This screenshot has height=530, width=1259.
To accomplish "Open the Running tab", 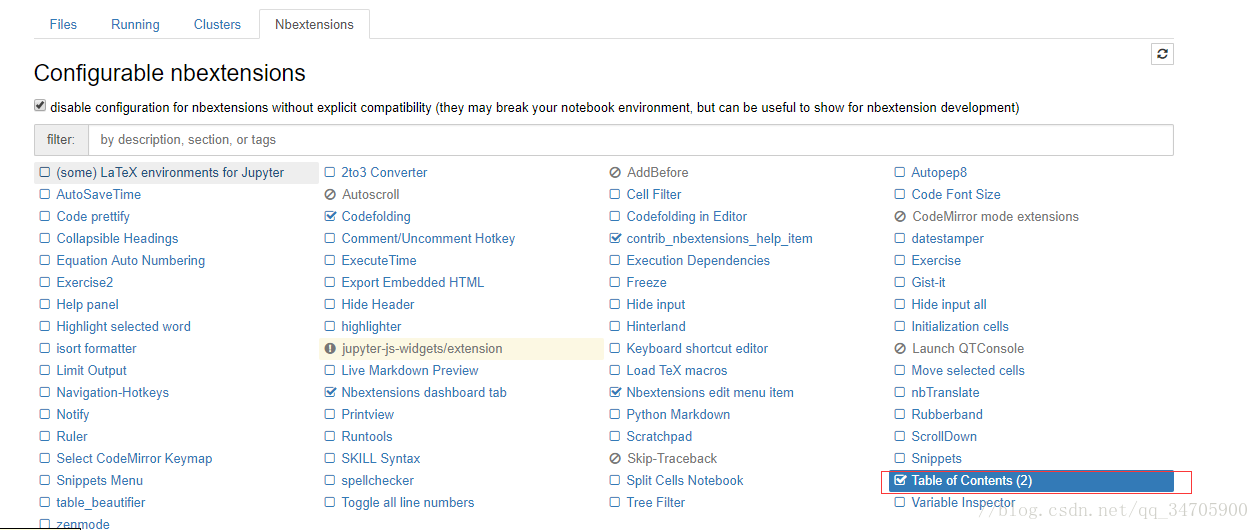I will 135,24.
